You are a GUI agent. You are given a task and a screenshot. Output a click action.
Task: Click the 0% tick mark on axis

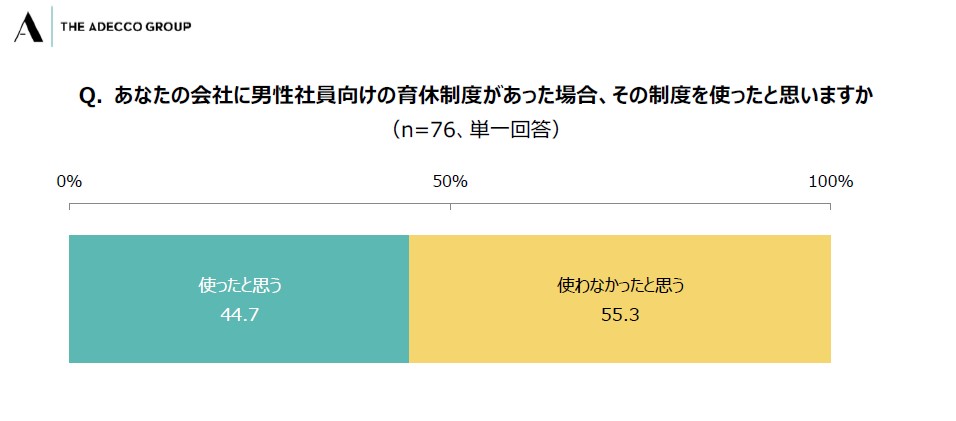[70, 207]
